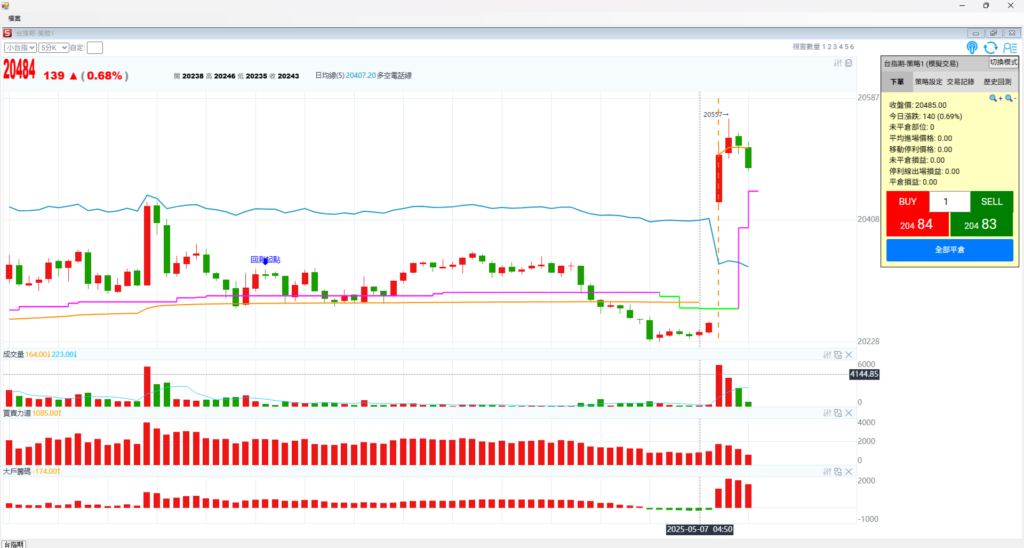
Task: Minimize the inner 台指期-策略1 window
Action: pos(976,33)
